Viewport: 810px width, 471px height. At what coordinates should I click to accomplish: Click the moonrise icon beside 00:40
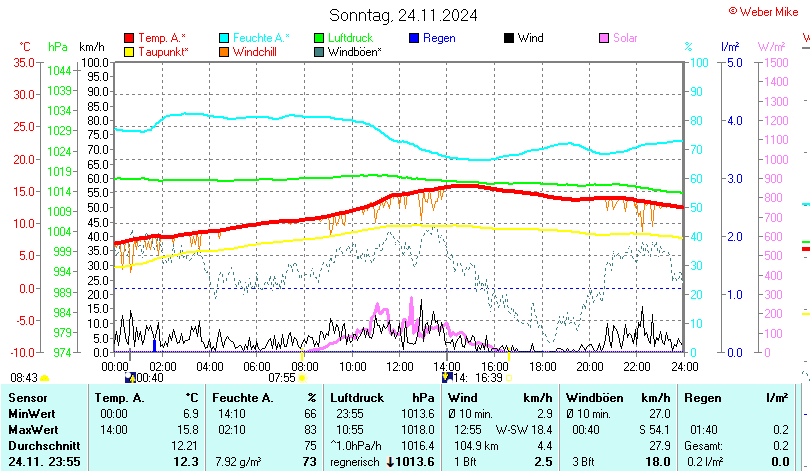pos(131,378)
